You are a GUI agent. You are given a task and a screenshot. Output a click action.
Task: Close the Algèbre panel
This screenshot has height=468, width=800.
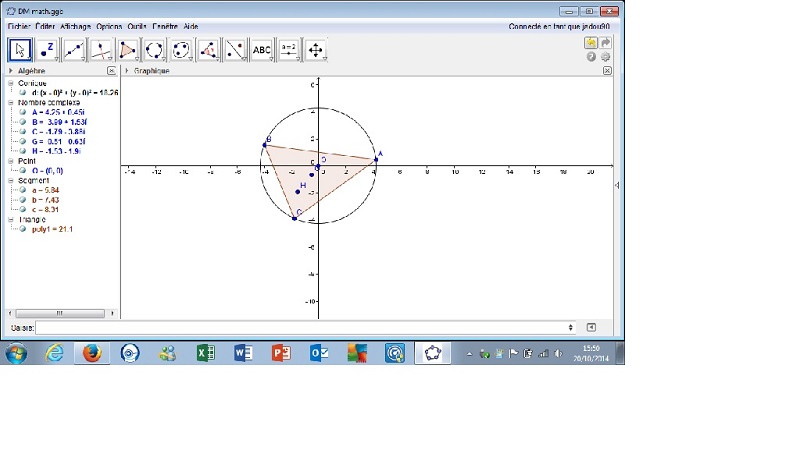(111, 70)
